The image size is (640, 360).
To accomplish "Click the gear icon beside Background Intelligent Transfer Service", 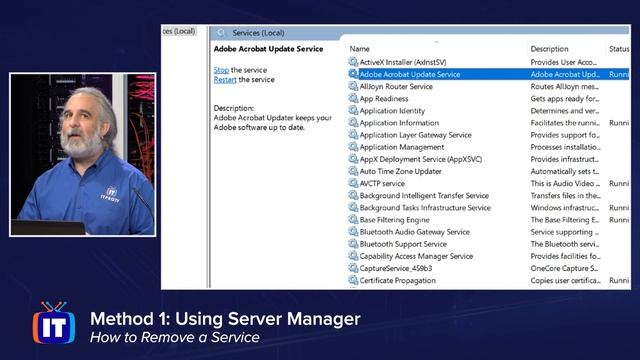I will pyautogui.click(x=353, y=195).
